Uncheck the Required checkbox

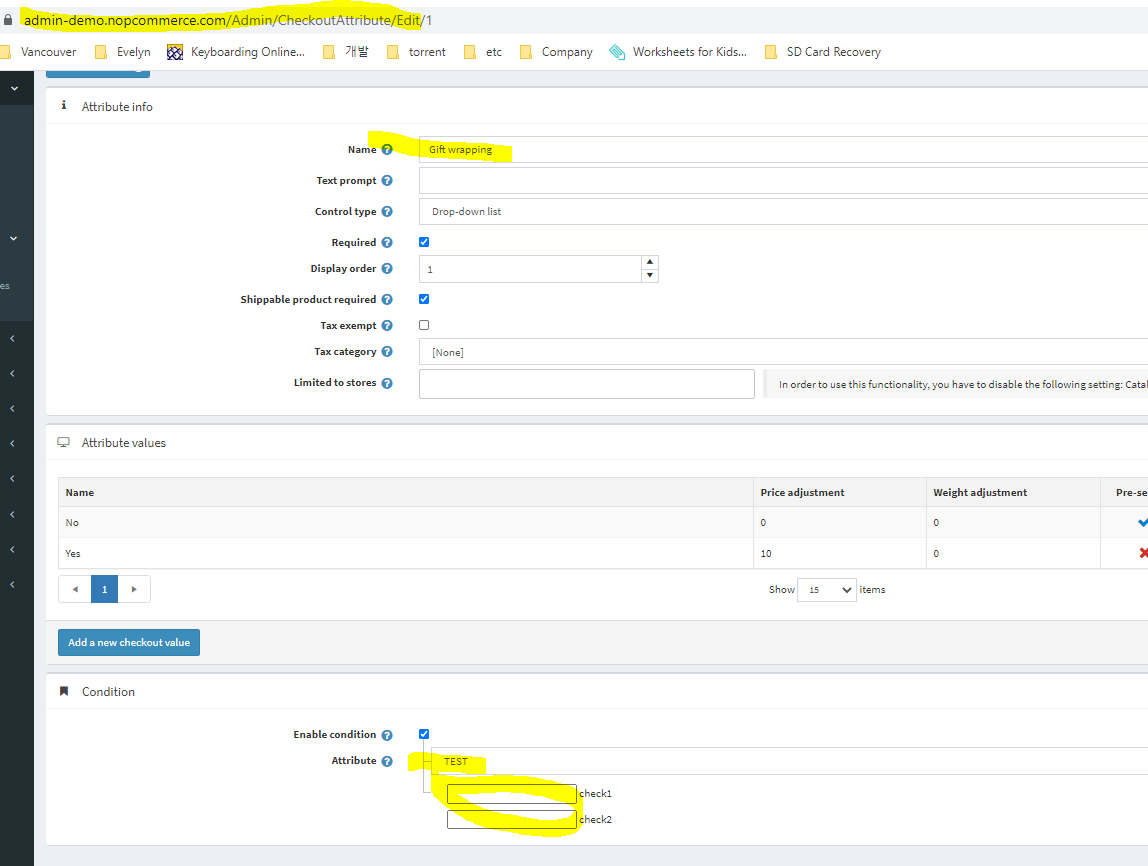[x=424, y=241]
